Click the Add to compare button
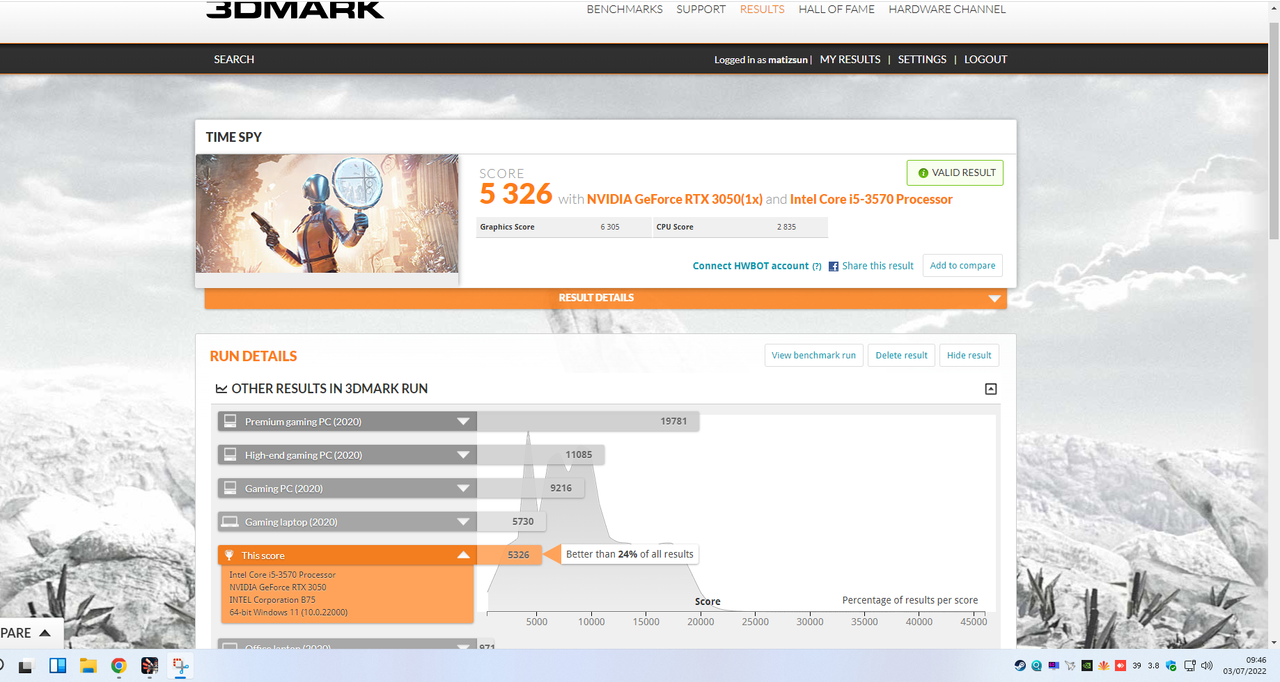Image resolution: width=1280 pixels, height=682 pixels. pos(963,266)
